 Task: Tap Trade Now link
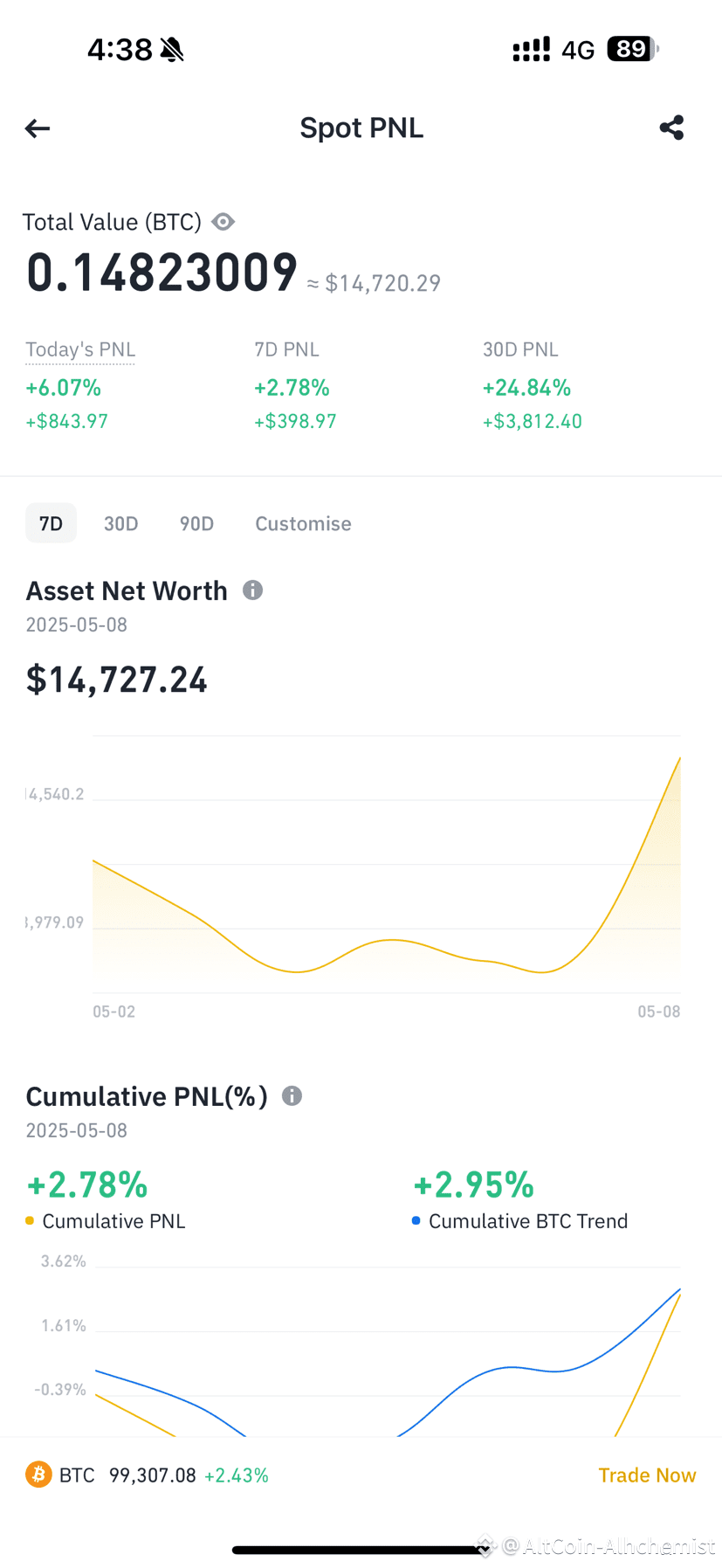(x=647, y=1475)
